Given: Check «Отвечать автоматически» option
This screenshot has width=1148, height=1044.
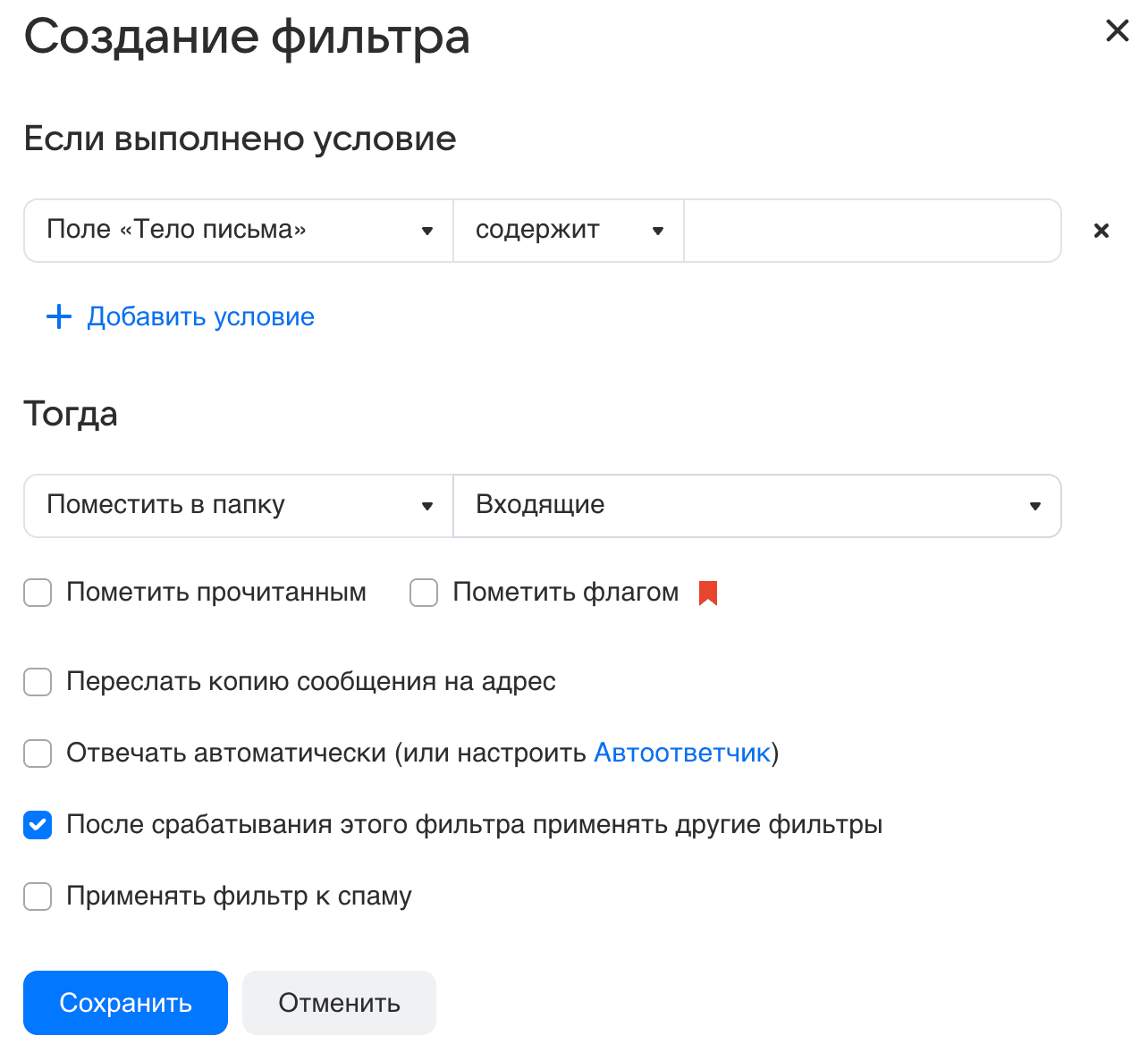Looking at the screenshot, I should coord(38,754).
